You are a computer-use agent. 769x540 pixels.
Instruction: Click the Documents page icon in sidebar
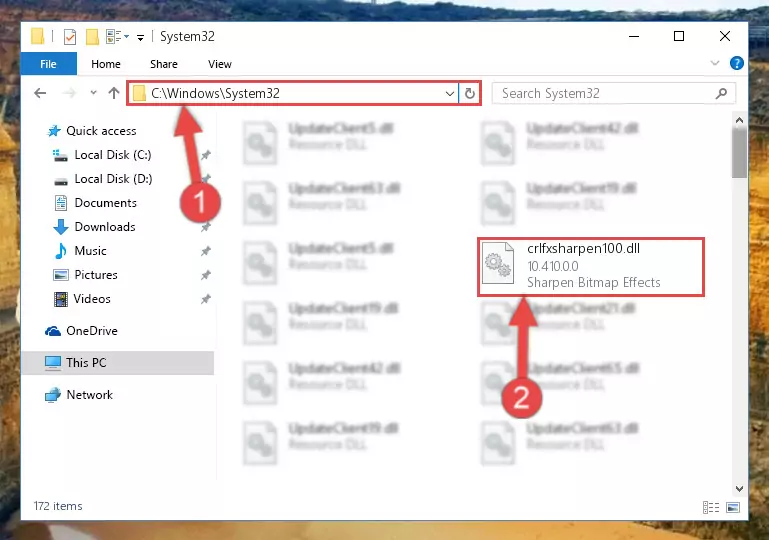(x=61, y=203)
